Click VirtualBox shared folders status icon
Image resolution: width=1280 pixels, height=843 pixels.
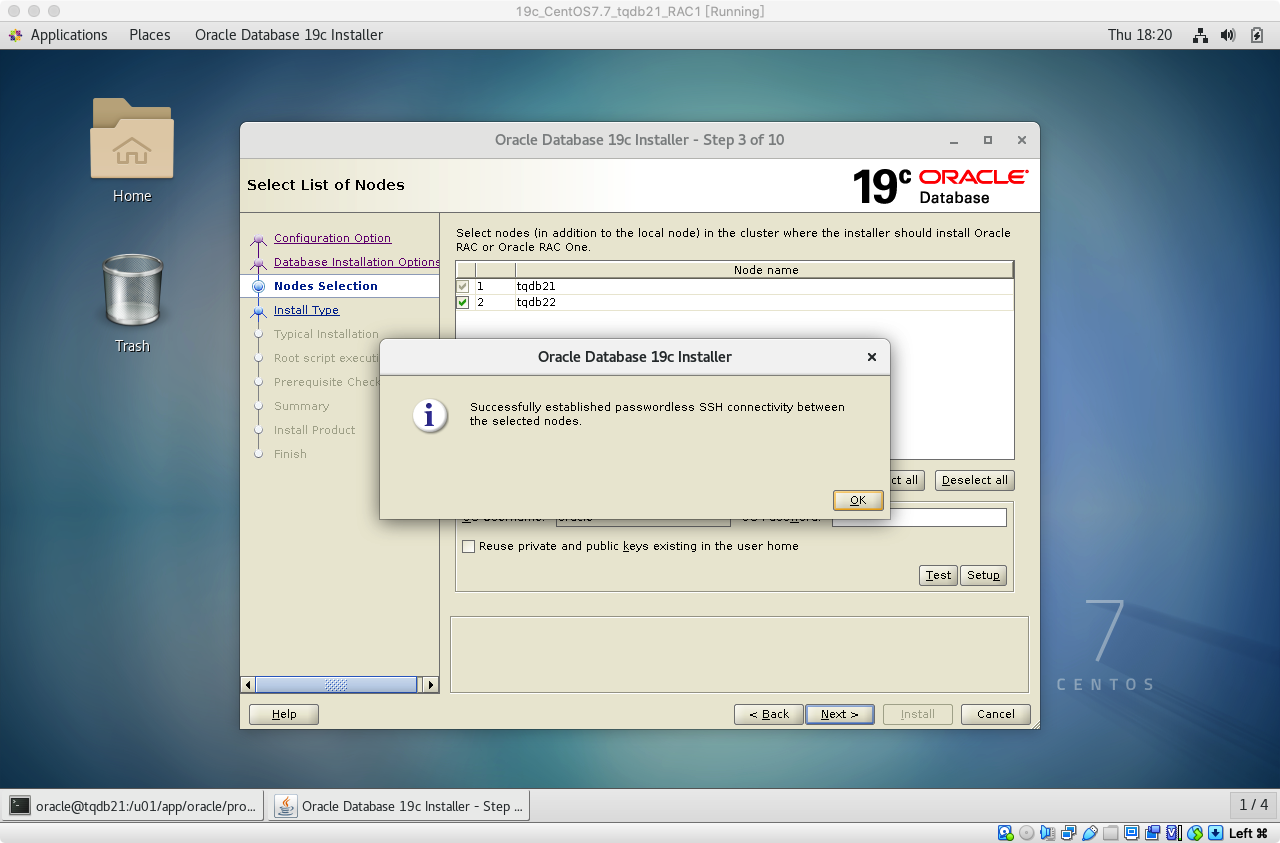click(x=1110, y=833)
